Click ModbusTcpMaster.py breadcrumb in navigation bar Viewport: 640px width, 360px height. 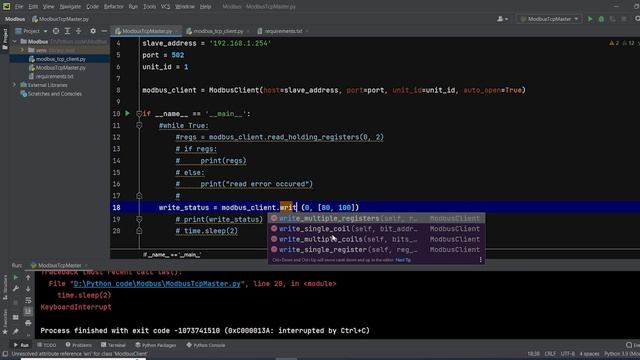click(60, 19)
